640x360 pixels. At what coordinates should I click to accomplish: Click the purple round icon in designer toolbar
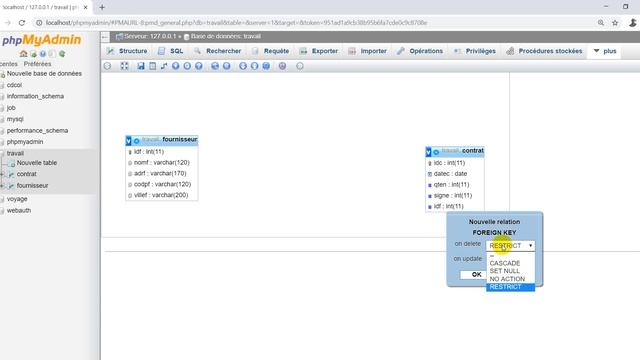[x=282, y=66]
